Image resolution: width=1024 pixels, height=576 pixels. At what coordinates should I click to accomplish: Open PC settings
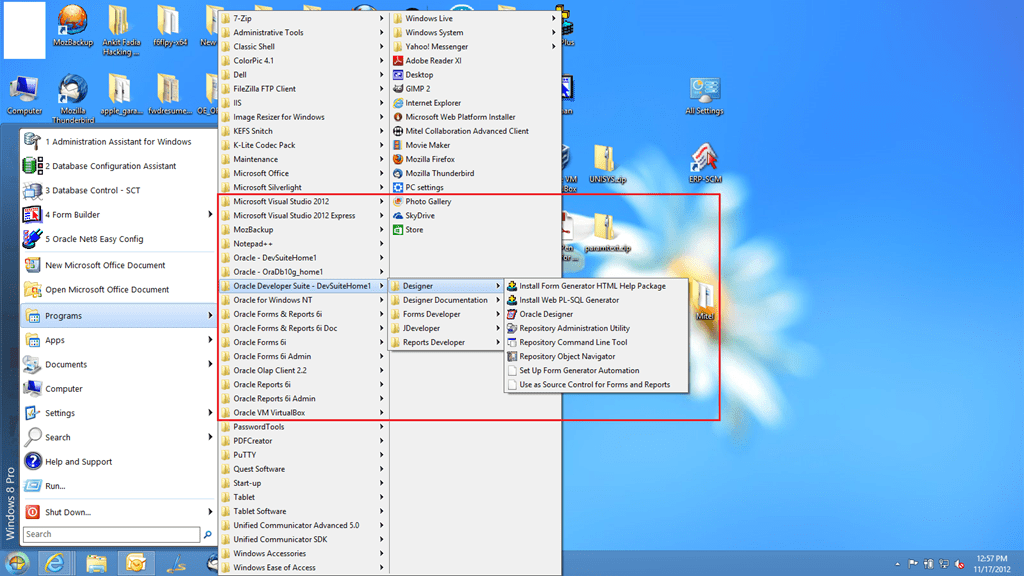pos(475,187)
